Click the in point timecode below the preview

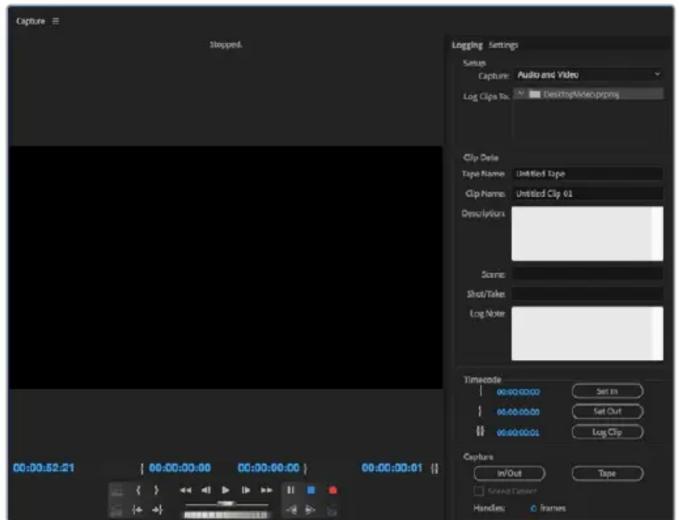[x=180, y=468]
